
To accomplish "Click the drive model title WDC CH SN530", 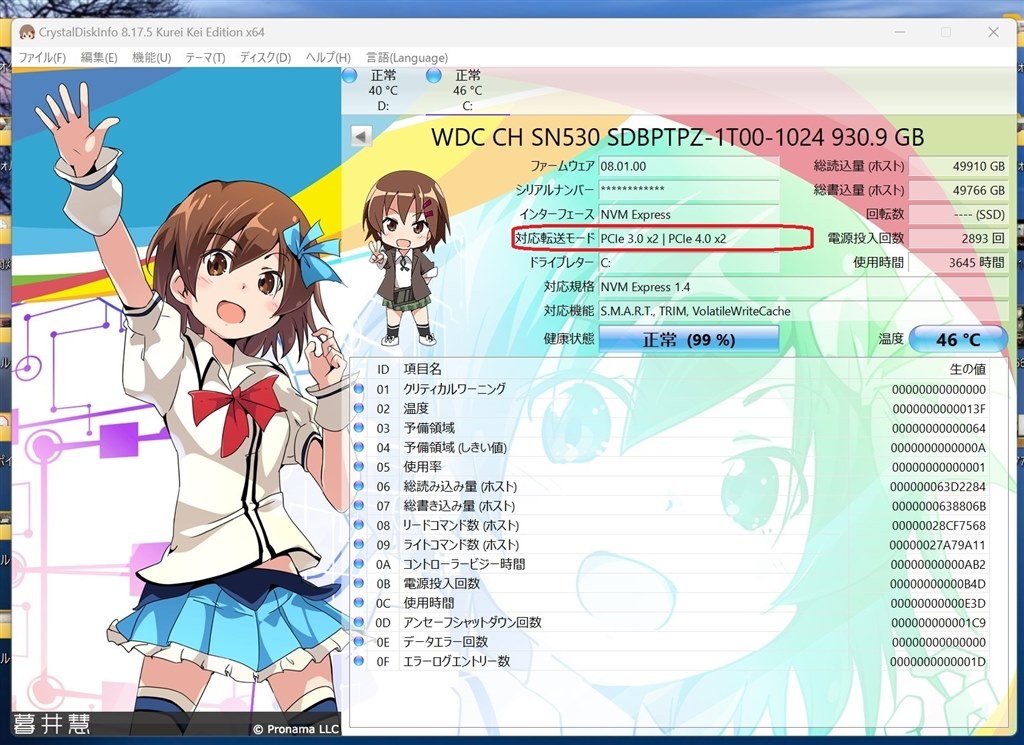I will coord(678,137).
